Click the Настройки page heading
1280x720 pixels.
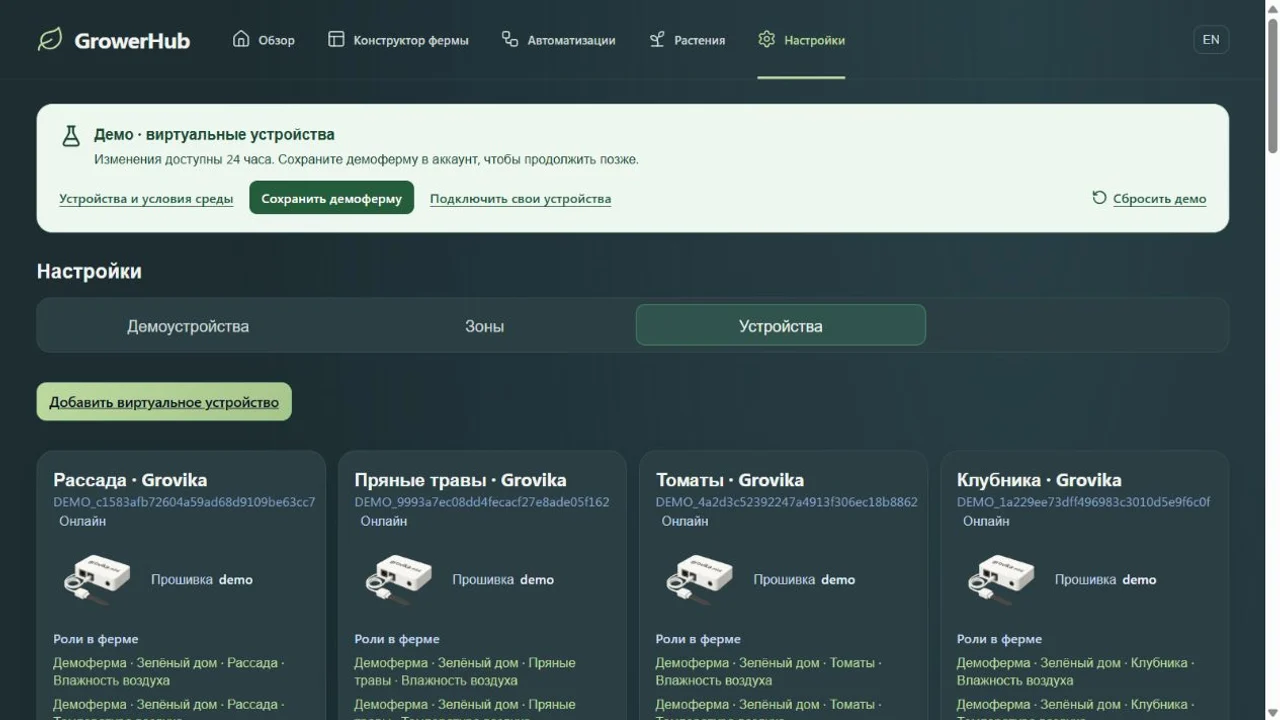pyautogui.click(x=89, y=271)
